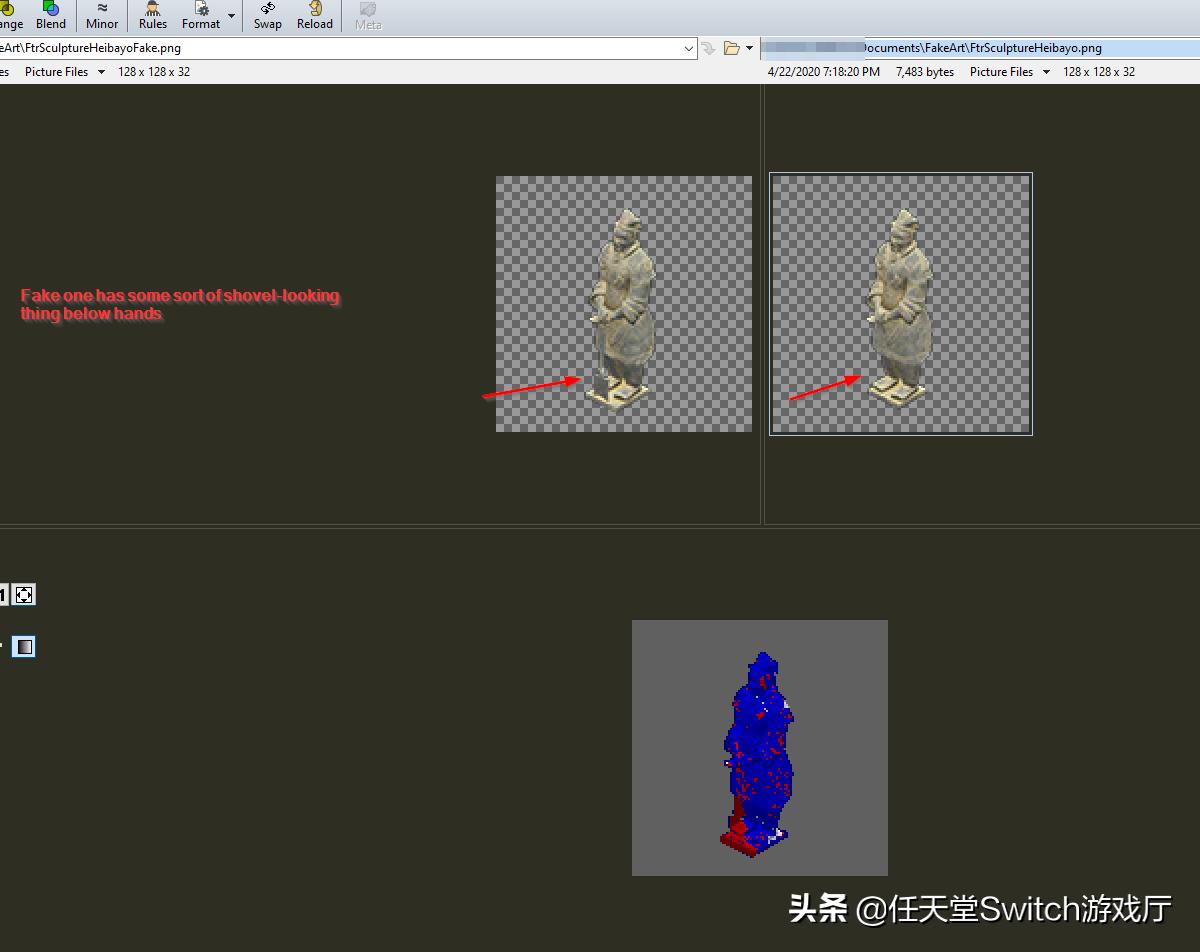
Task: Select the left fake statue image
Action: 624,304
